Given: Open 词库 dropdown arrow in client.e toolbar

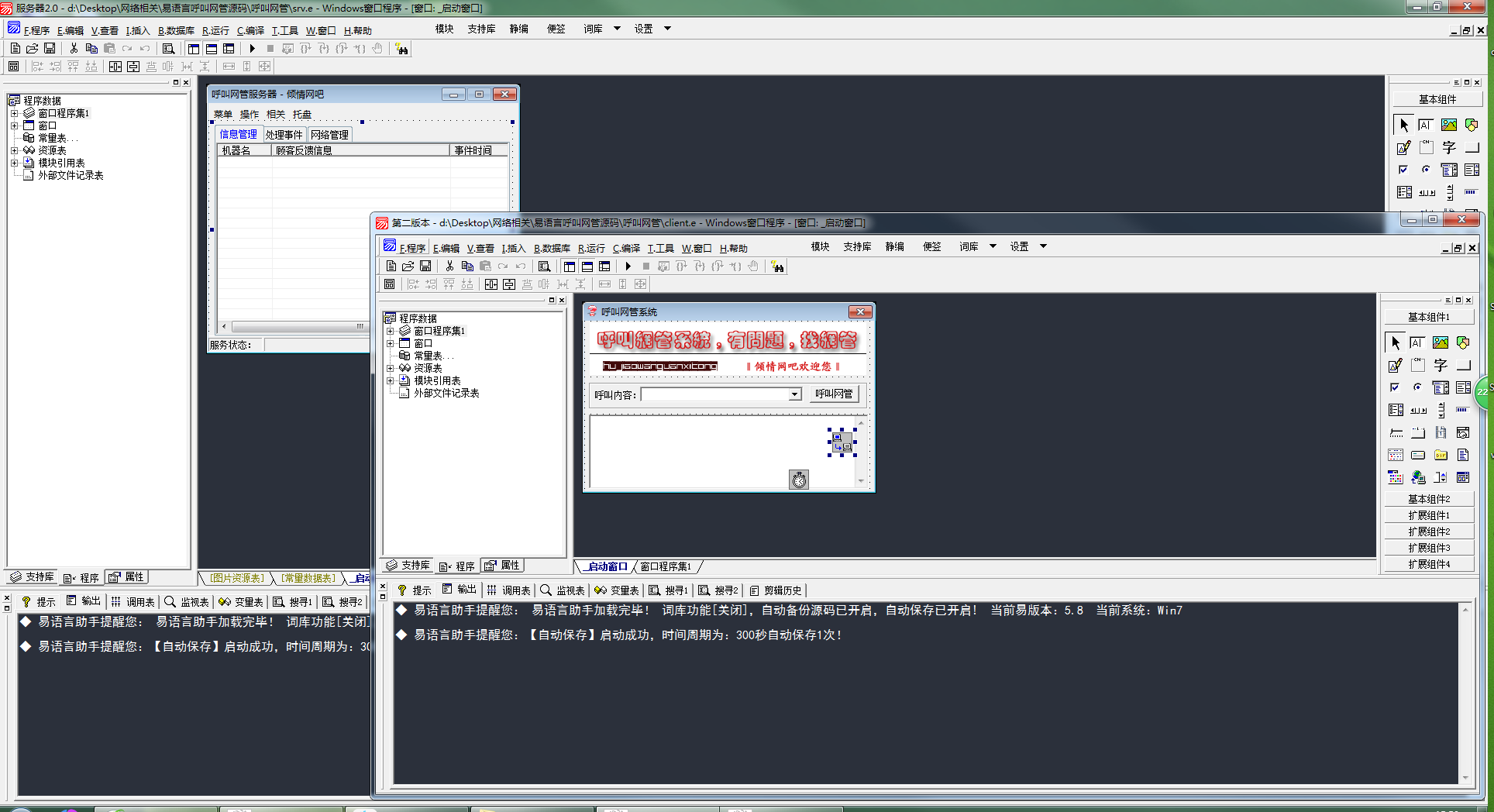Looking at the screenshot, I should [x=993, y=246].
